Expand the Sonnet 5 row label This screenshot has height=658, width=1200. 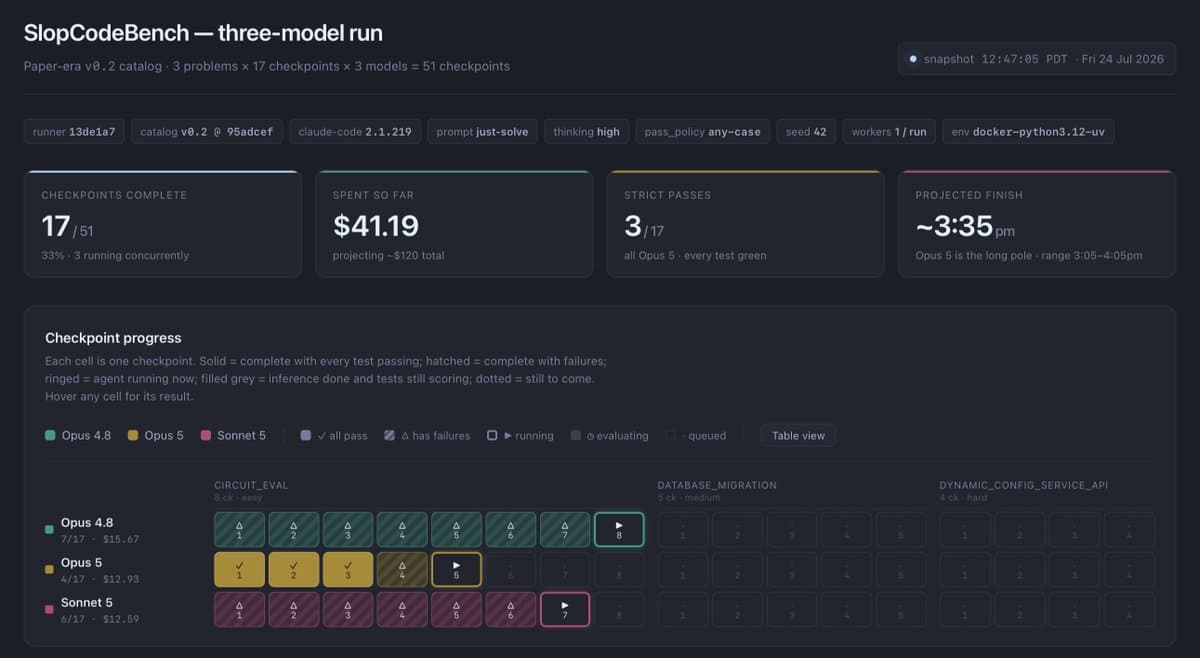pos(92,610)
